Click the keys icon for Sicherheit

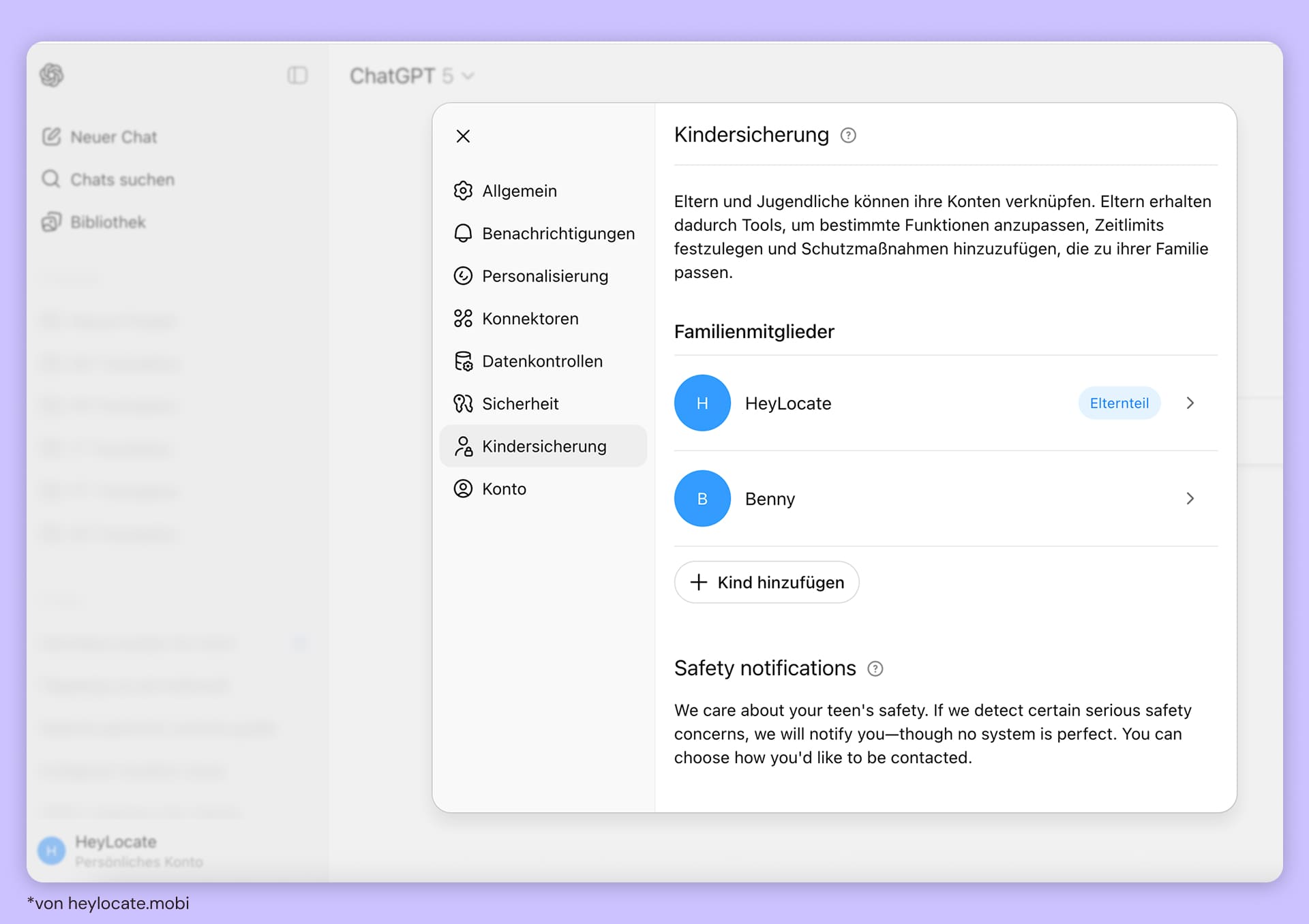tap(463, 403)
